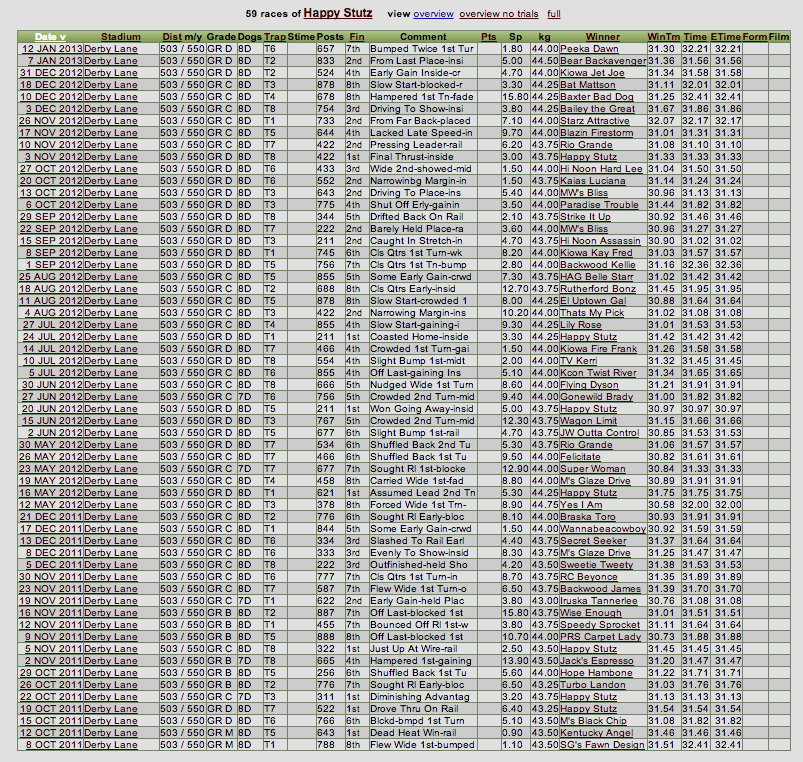
Task: Open winner Secret Seeker
Action: pos(594,541)
